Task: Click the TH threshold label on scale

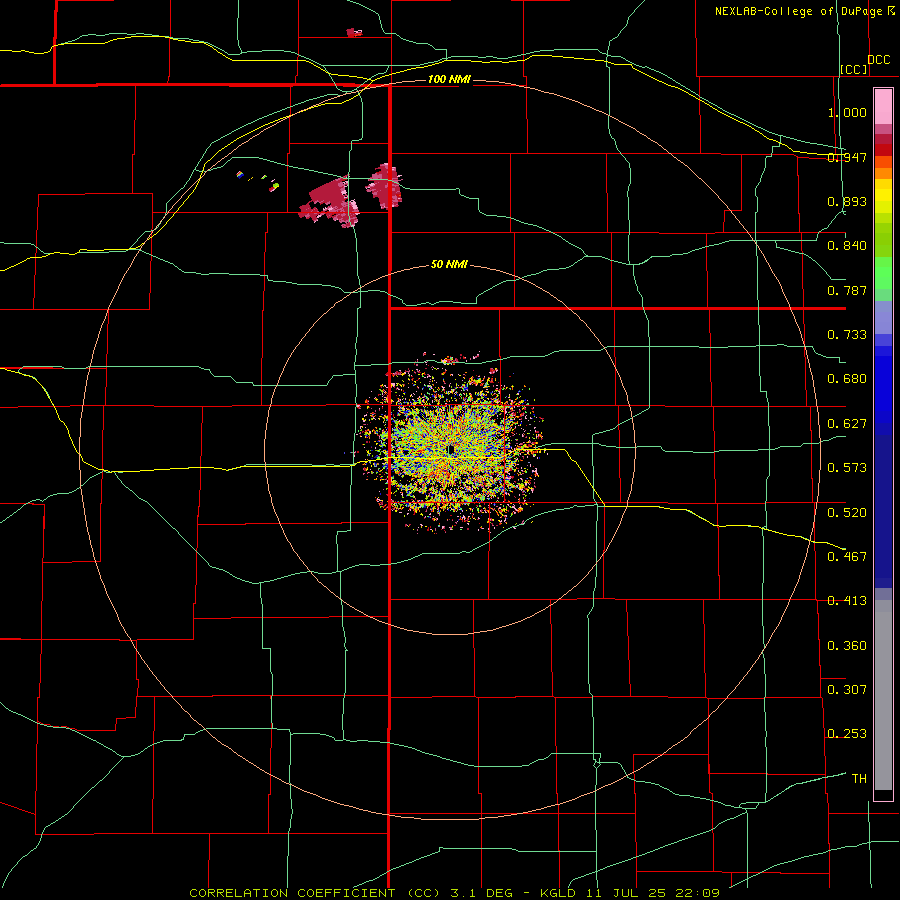Action: [859, 779]
